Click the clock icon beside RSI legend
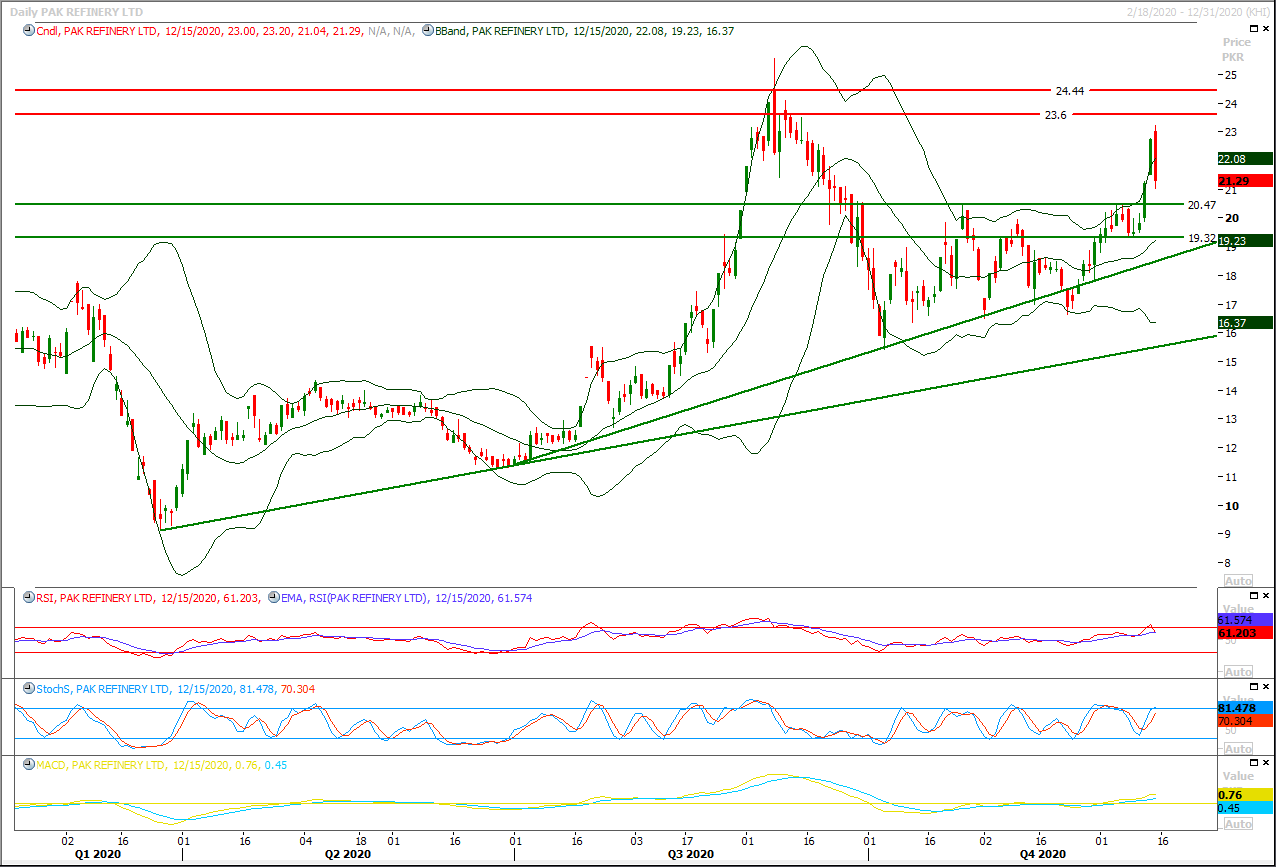Image resolution: width=1276 pixels, height=867 pixels. tap(27, 598)
